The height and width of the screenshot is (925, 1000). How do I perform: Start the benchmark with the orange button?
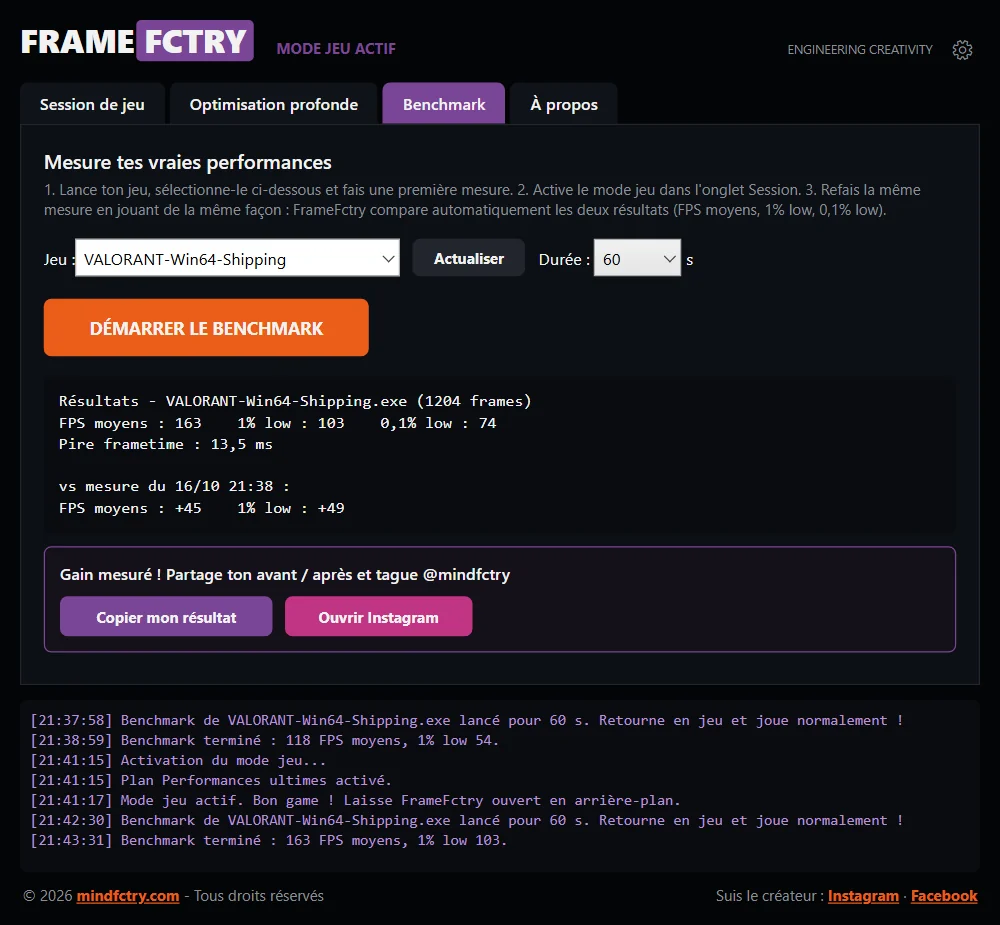[206, 328]
